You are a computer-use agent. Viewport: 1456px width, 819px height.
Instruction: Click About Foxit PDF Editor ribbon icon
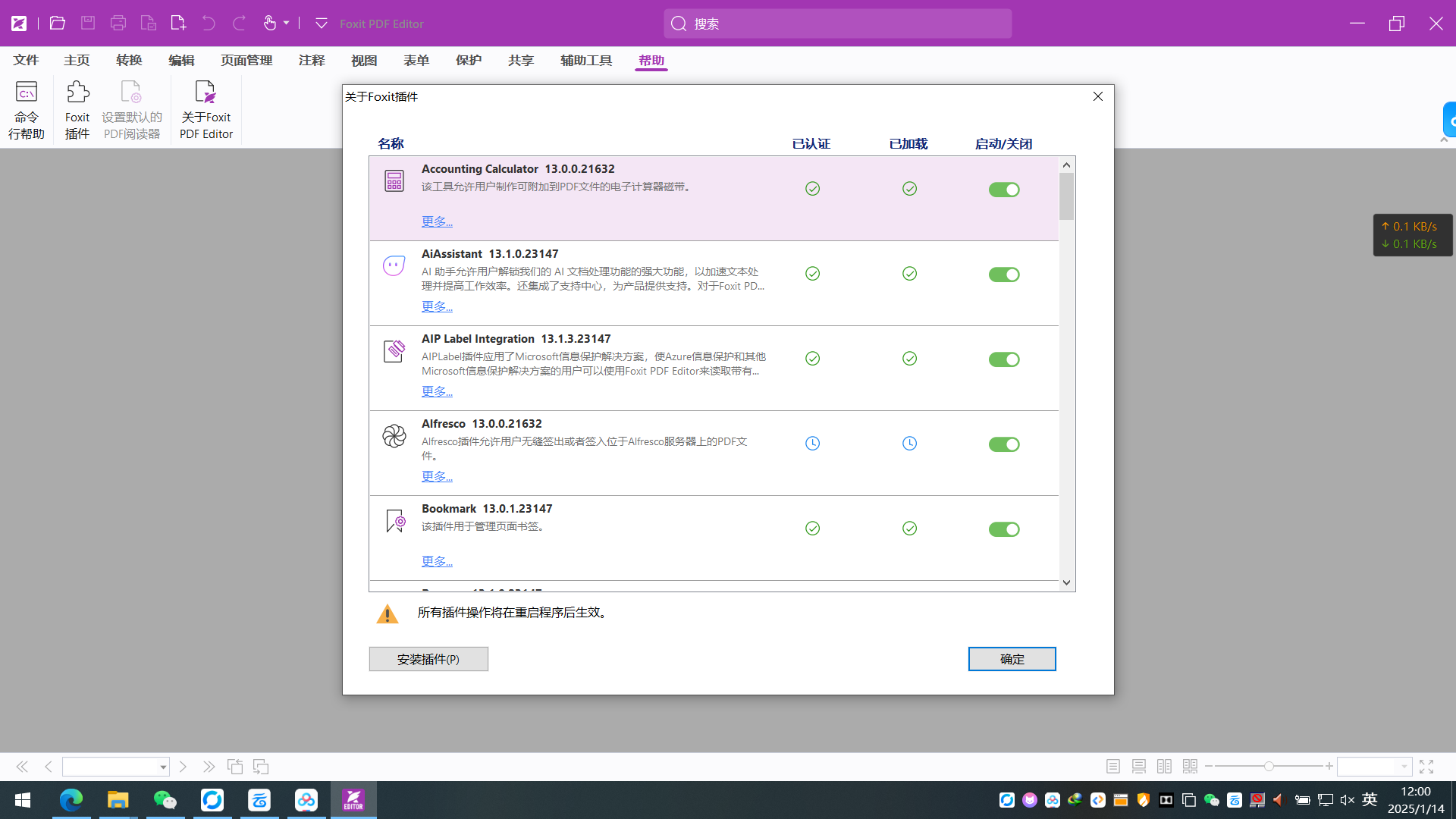(206, 110)
